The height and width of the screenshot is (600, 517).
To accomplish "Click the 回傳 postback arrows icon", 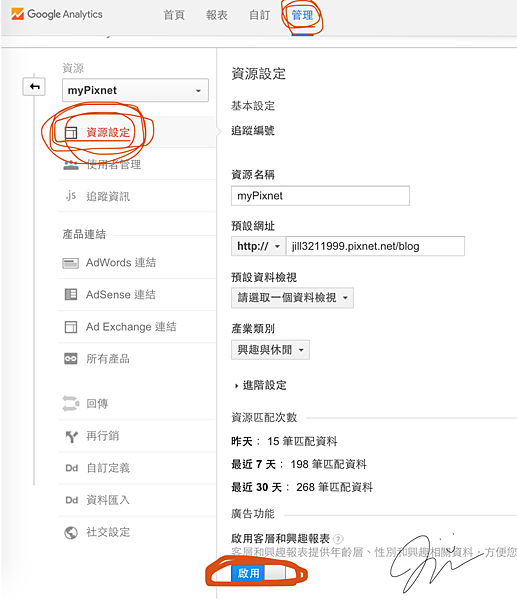I will [x=71, y=403].
